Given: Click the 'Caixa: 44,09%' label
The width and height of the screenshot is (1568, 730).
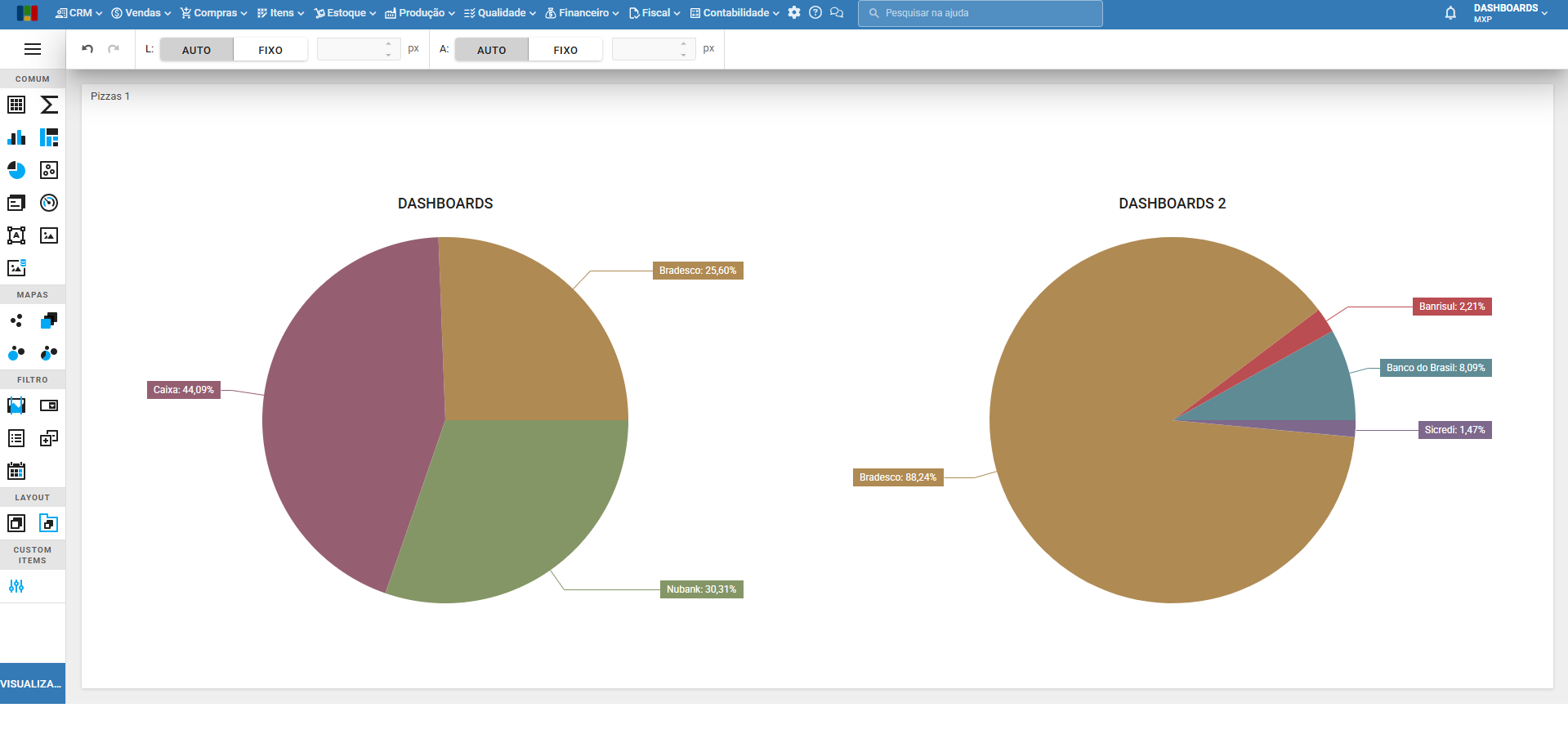Looking at the screenshot, I should tap(184, 390).
